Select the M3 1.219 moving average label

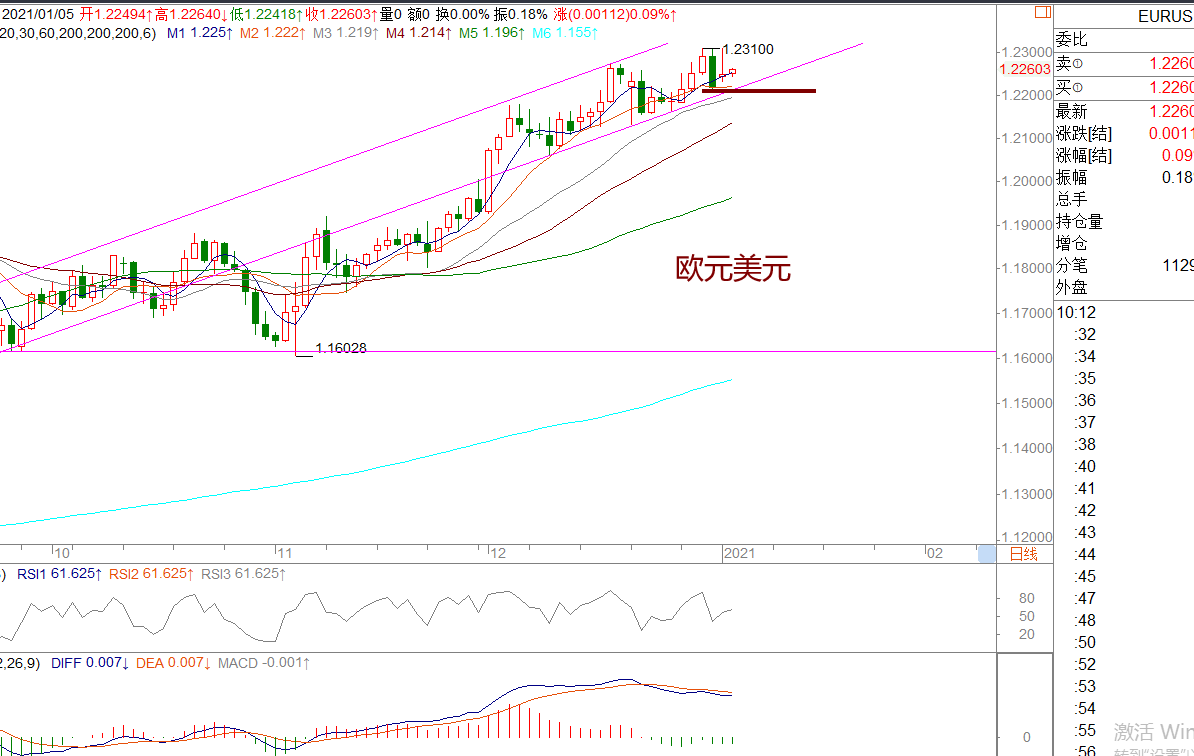click(346, 33)
